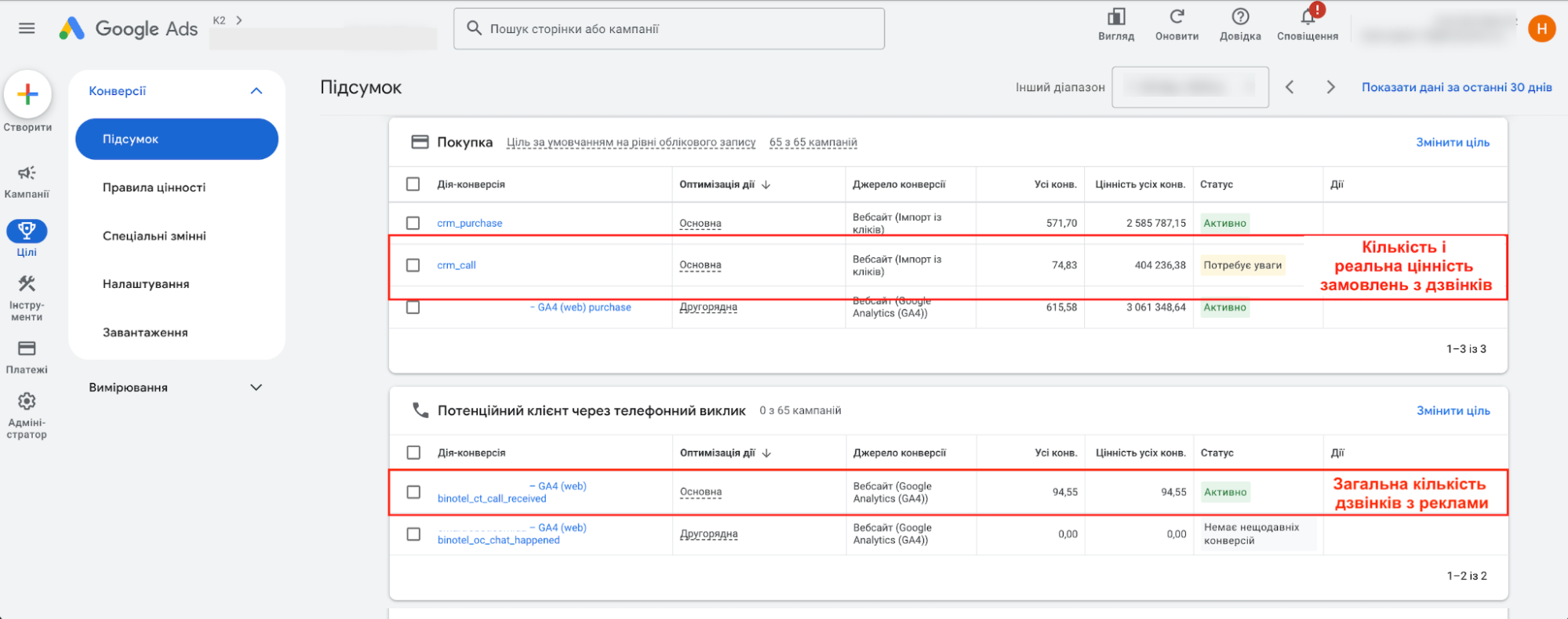The height and width of the screenshot is (619, 1568).
Task: Open the crm_purchase conversion action
Action: click(470, 223)
